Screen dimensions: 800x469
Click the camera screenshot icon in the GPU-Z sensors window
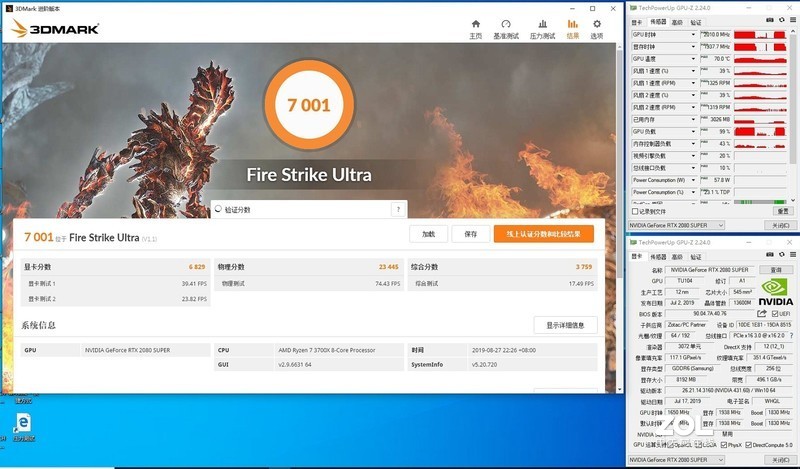click(x=770, y=20)
